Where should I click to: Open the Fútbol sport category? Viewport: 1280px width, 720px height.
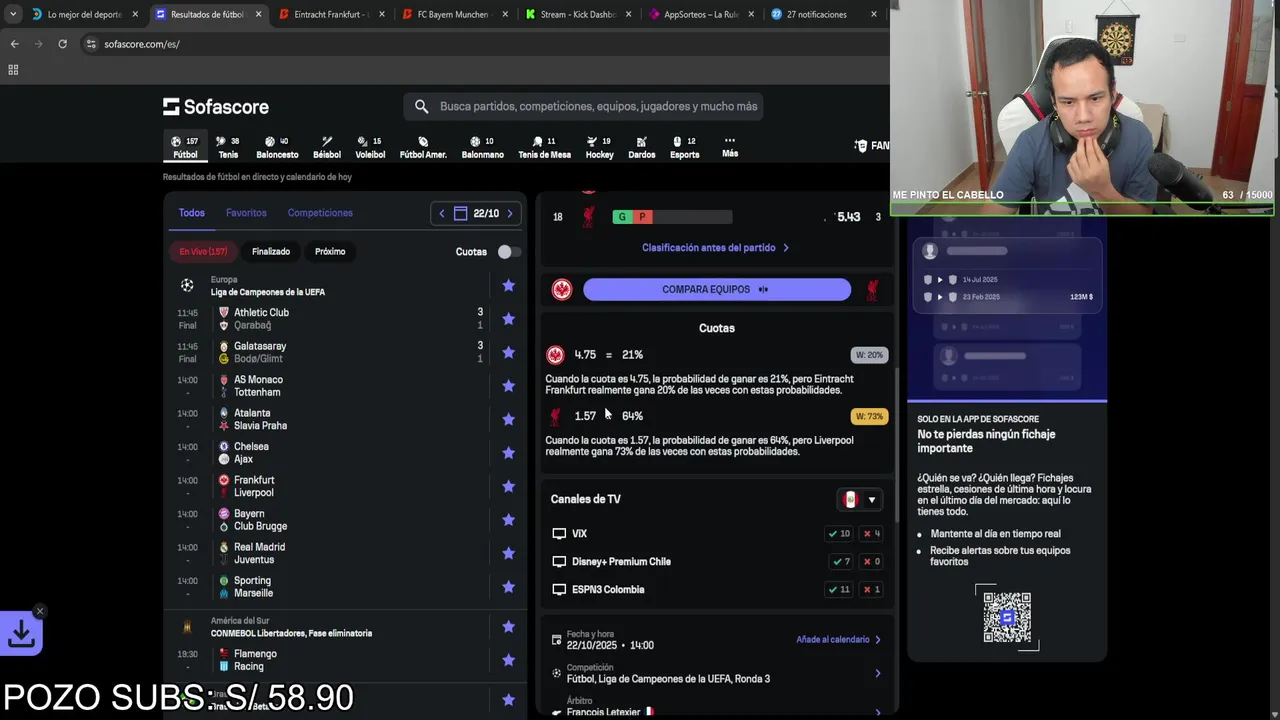click(x=185, y=147)
